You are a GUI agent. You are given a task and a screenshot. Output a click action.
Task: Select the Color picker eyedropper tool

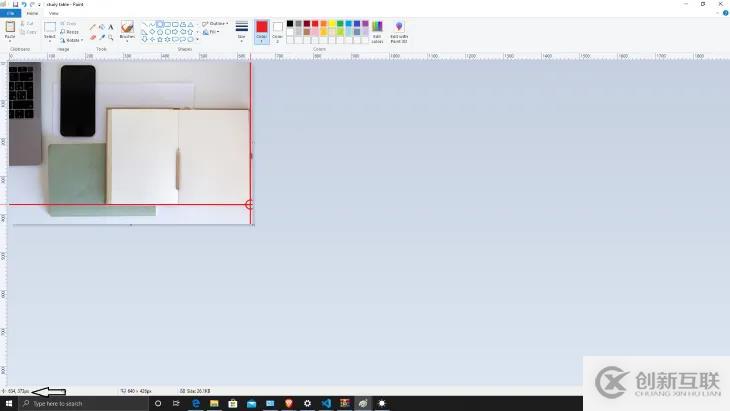click(101, 37)
